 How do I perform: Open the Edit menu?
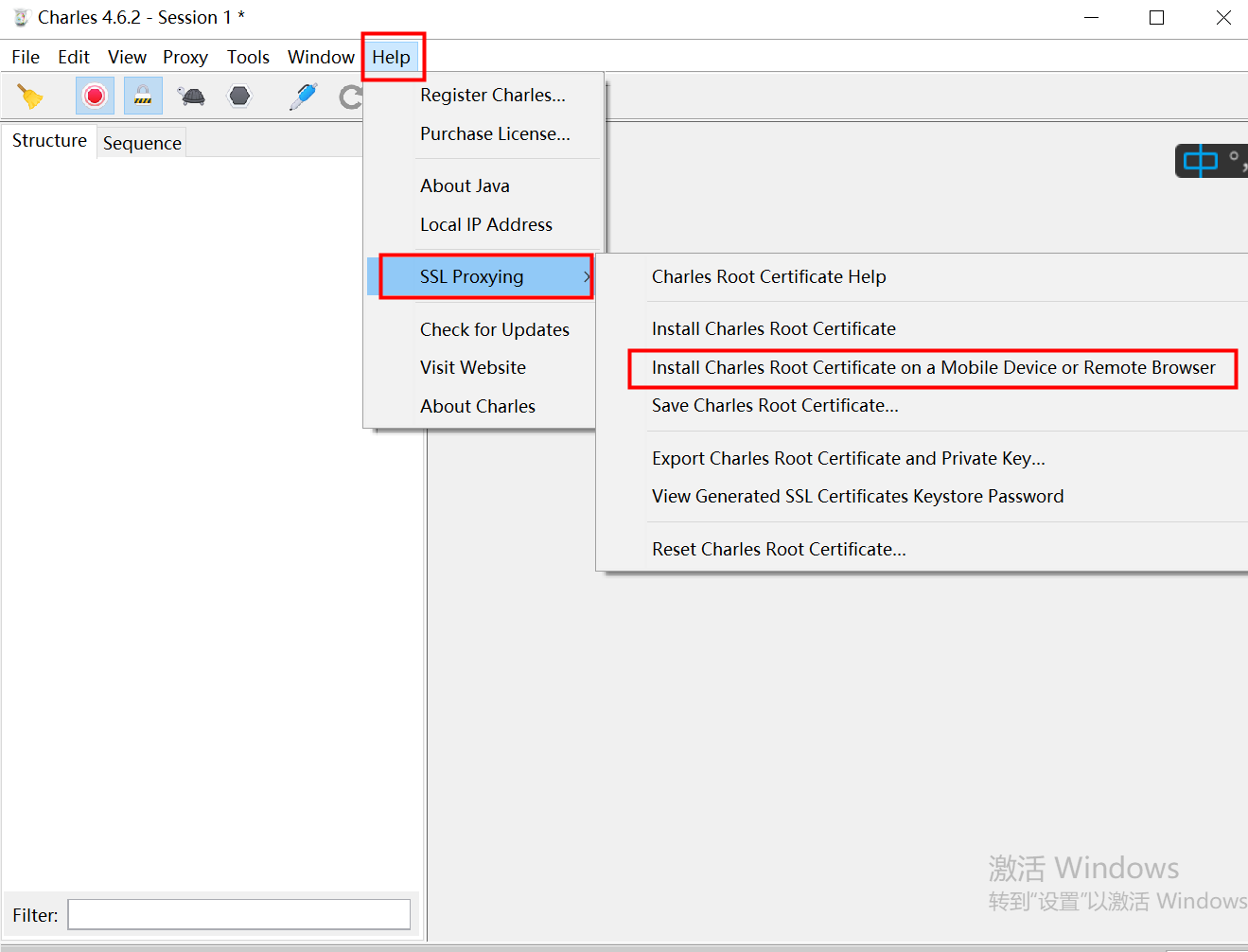coord(74,57)
